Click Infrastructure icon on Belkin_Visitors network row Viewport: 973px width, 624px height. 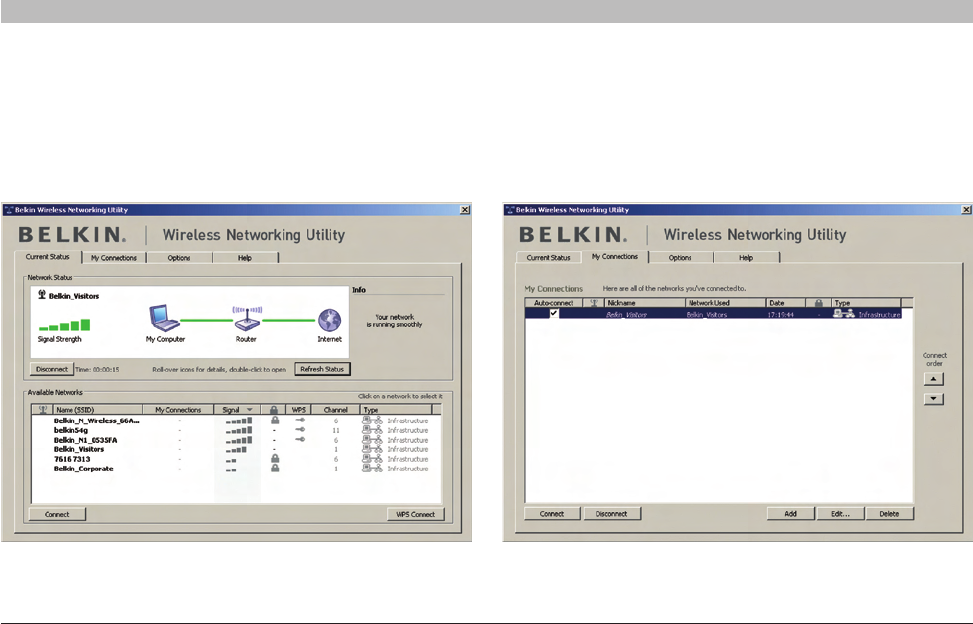pyautogui.click(x=372, y=449)
